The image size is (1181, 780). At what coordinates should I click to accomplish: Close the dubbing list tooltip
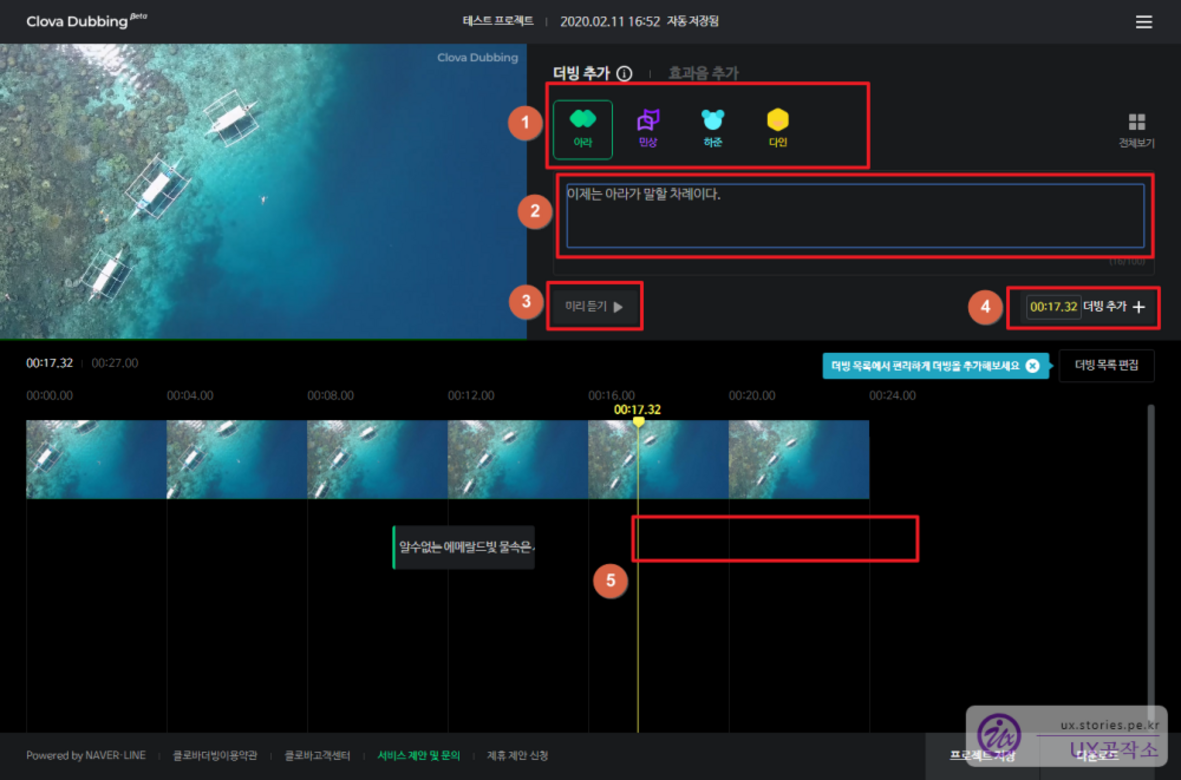click(x=1032, y=366)
